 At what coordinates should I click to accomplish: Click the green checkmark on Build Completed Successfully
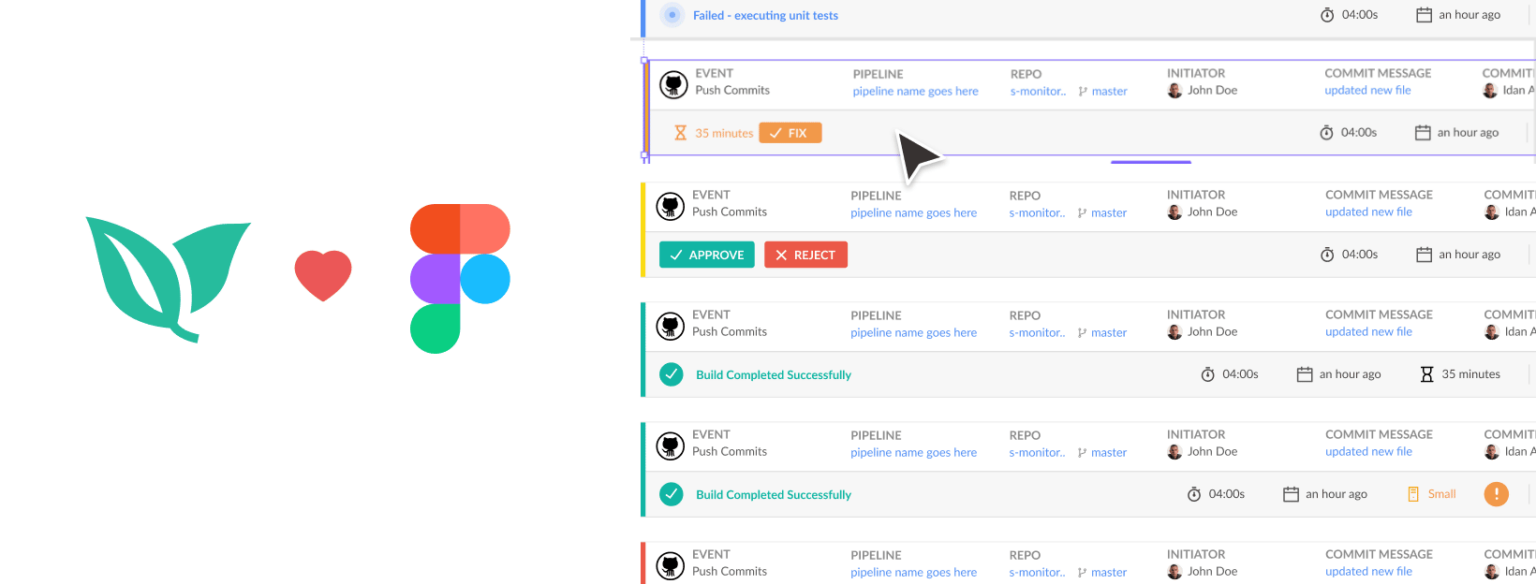coord(671,374)
